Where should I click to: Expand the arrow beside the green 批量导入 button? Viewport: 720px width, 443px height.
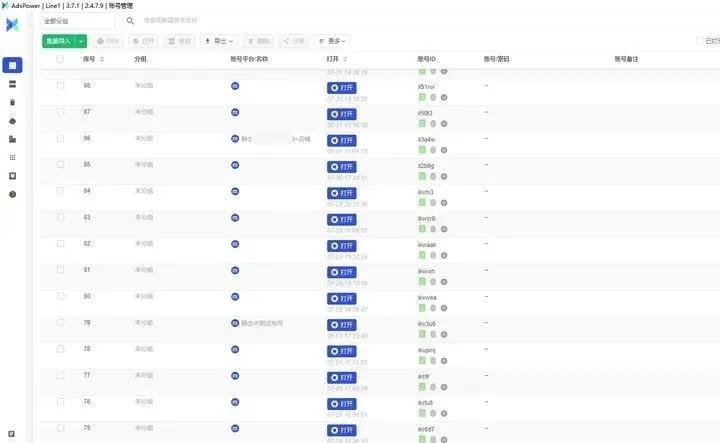tap(81, 41)
